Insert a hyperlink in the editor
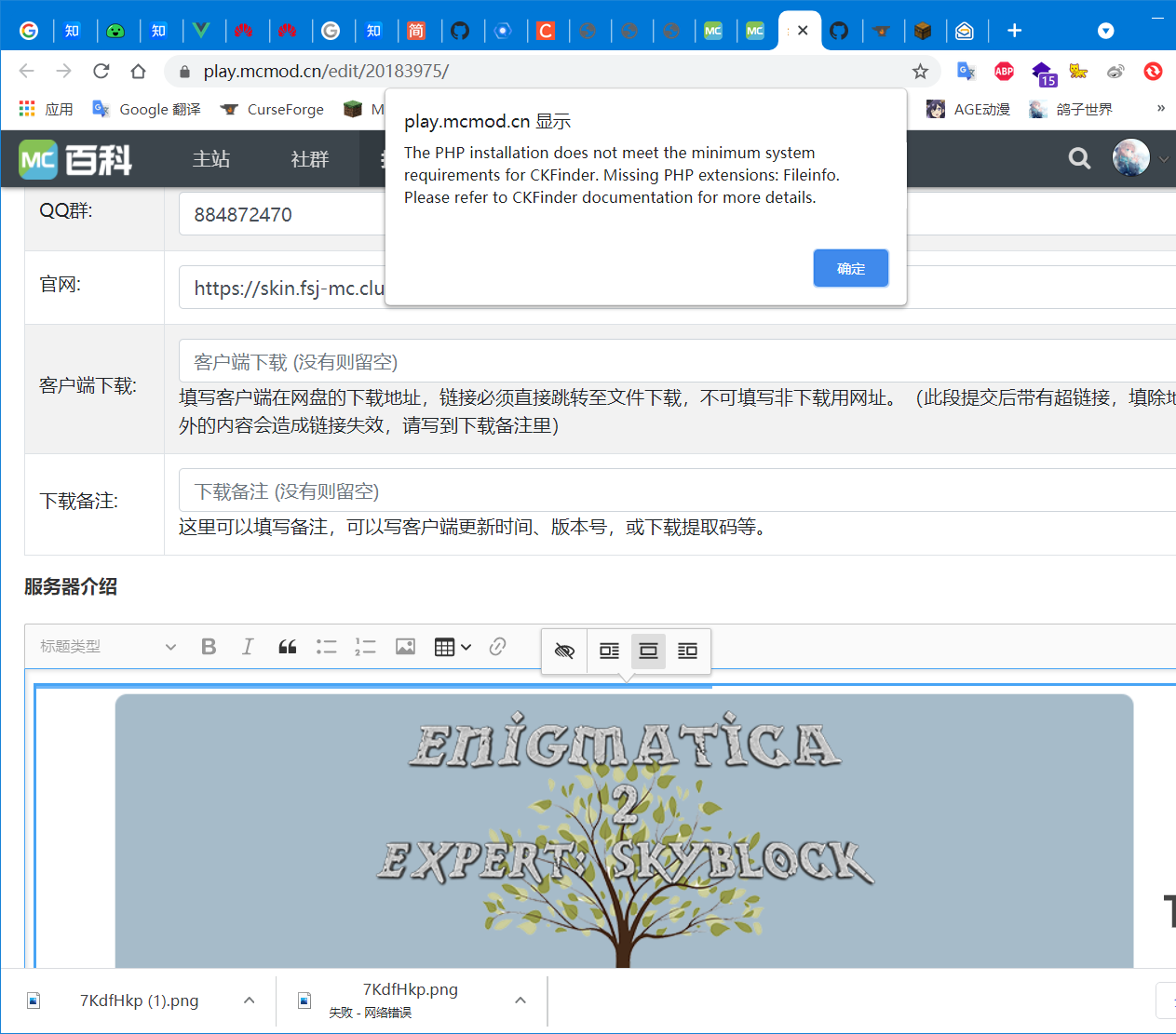The image size is (1176, 1034). tap(499, 646)
